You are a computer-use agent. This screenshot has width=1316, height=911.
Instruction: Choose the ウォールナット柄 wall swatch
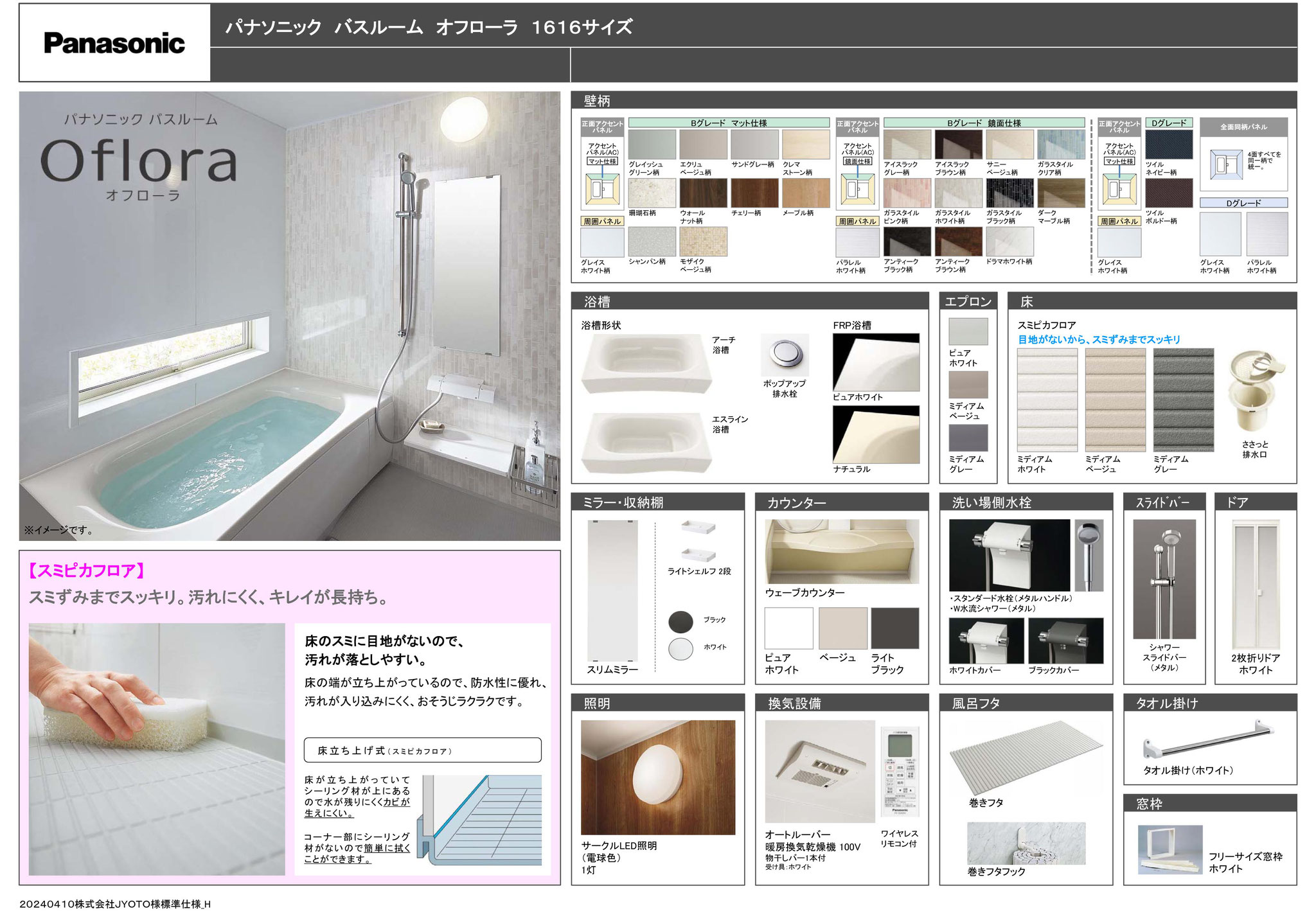703,193
